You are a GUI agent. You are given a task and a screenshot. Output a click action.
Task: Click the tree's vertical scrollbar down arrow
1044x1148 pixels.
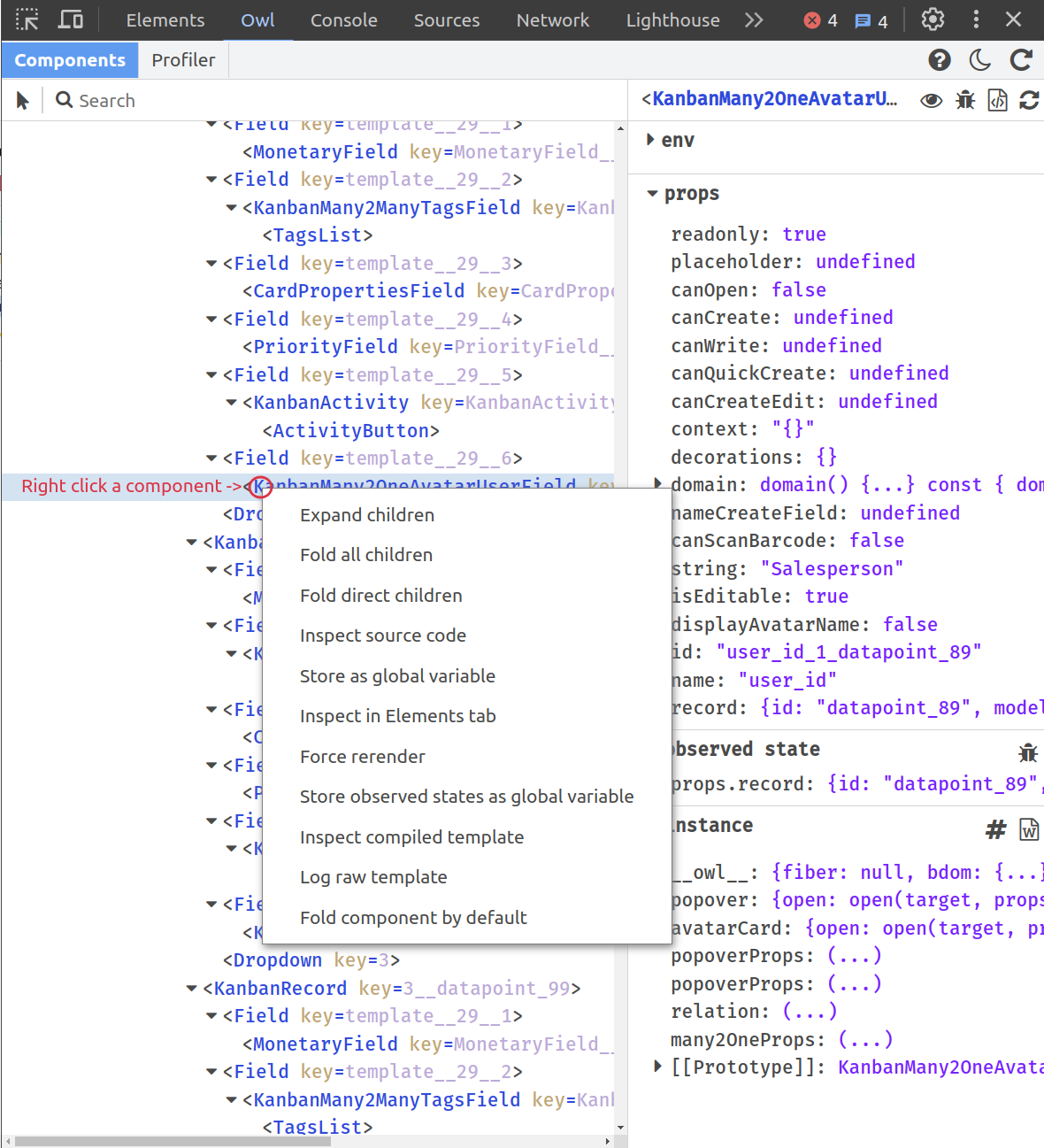tap(620, 1128)
